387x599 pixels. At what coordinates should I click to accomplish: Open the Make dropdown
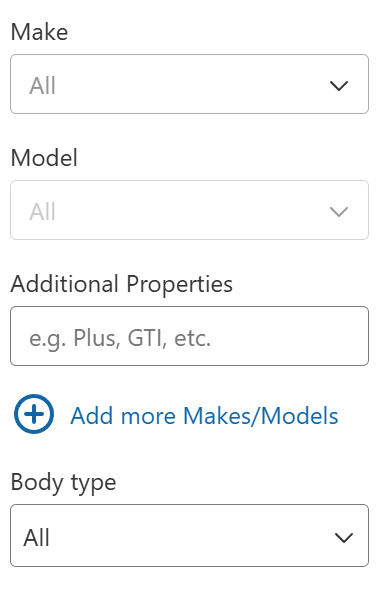point(189,84)
